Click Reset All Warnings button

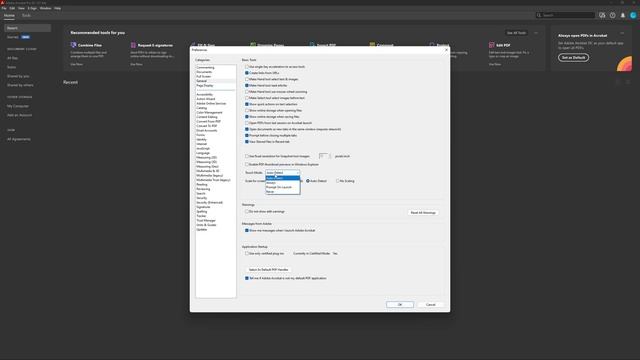(x=423, y=213)
